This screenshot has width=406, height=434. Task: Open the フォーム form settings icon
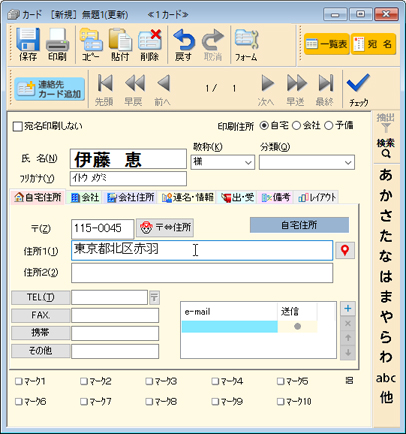tap(246, 40)
